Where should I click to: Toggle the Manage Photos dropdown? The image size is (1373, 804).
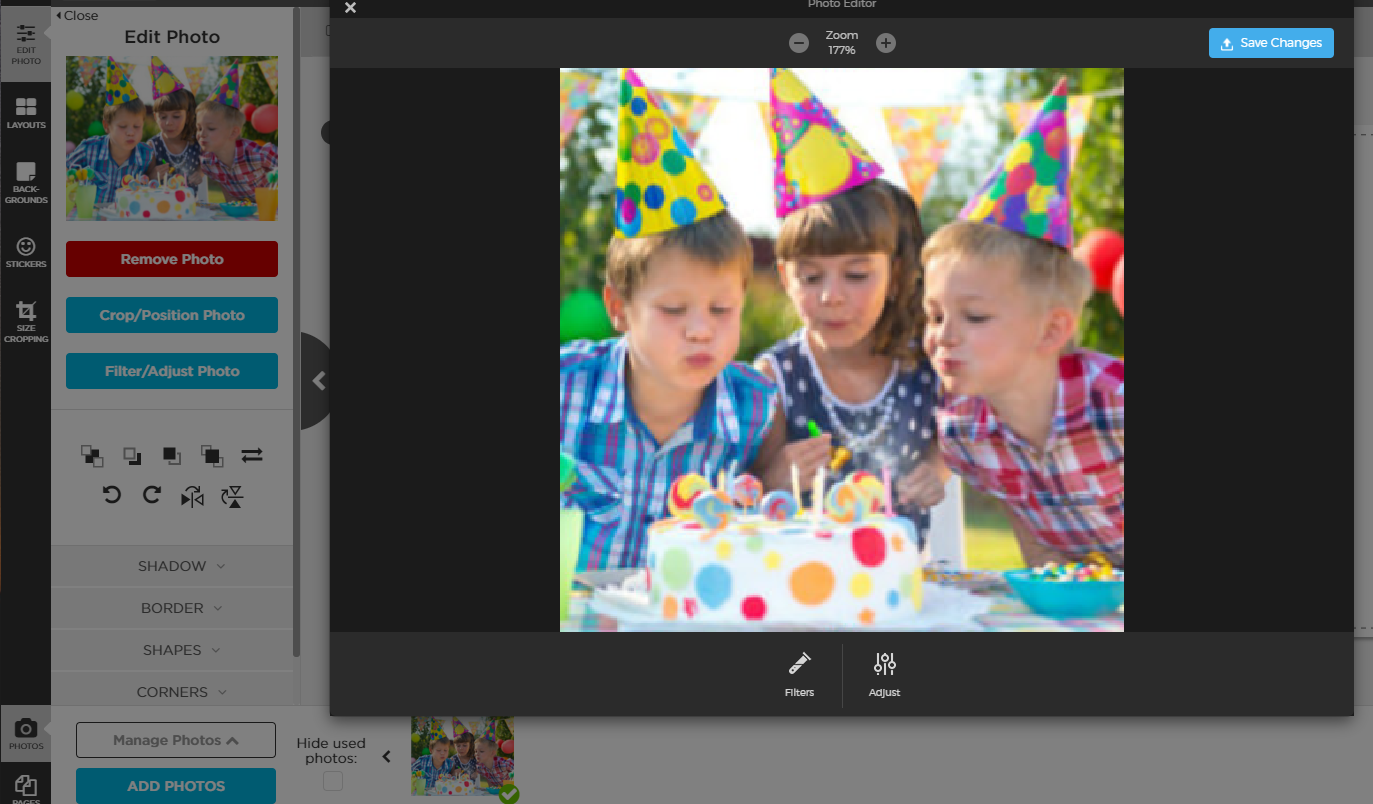click(x=176, y=740)
